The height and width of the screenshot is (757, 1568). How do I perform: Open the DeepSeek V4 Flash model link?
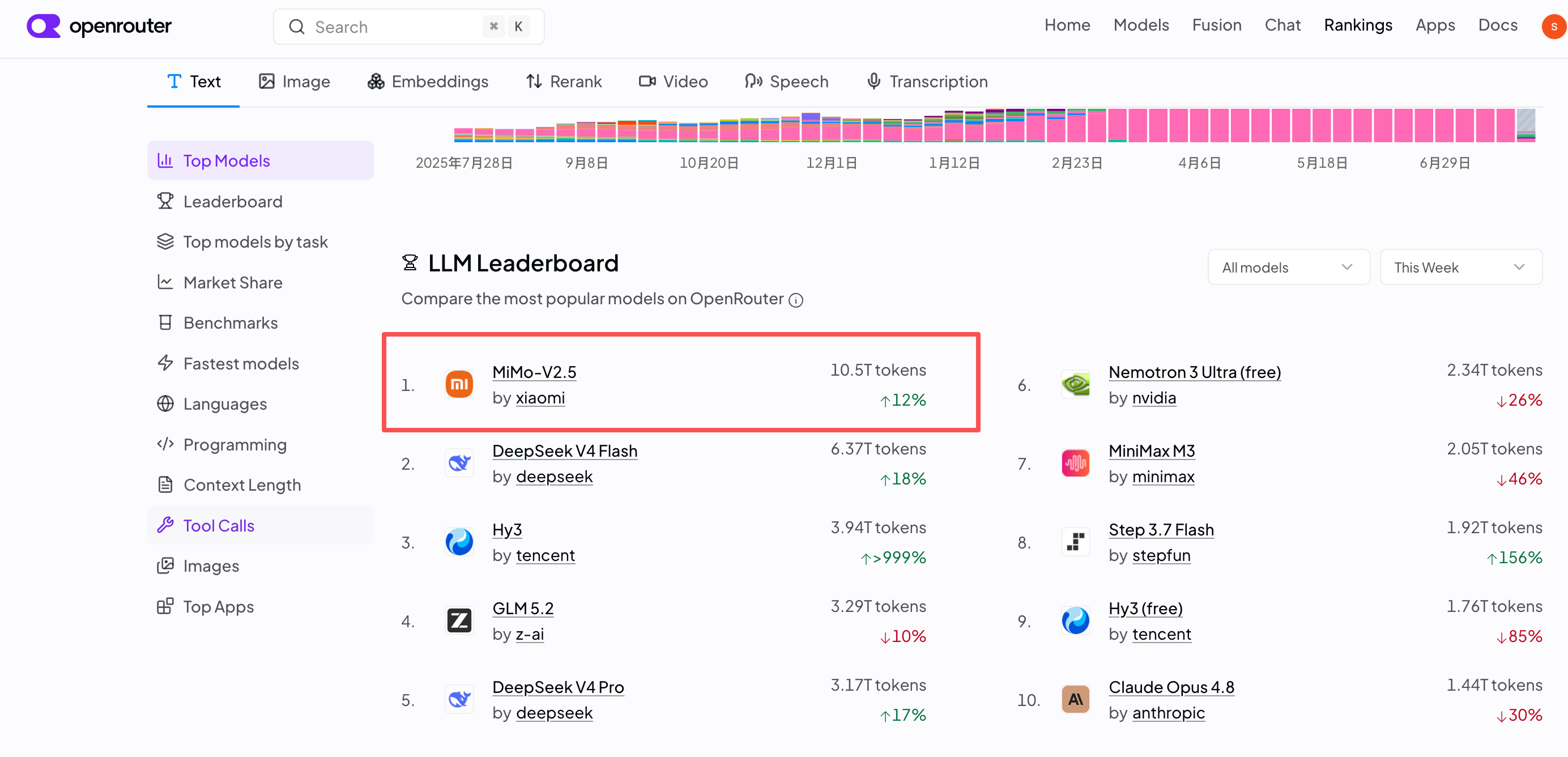(x=564, y=451)
